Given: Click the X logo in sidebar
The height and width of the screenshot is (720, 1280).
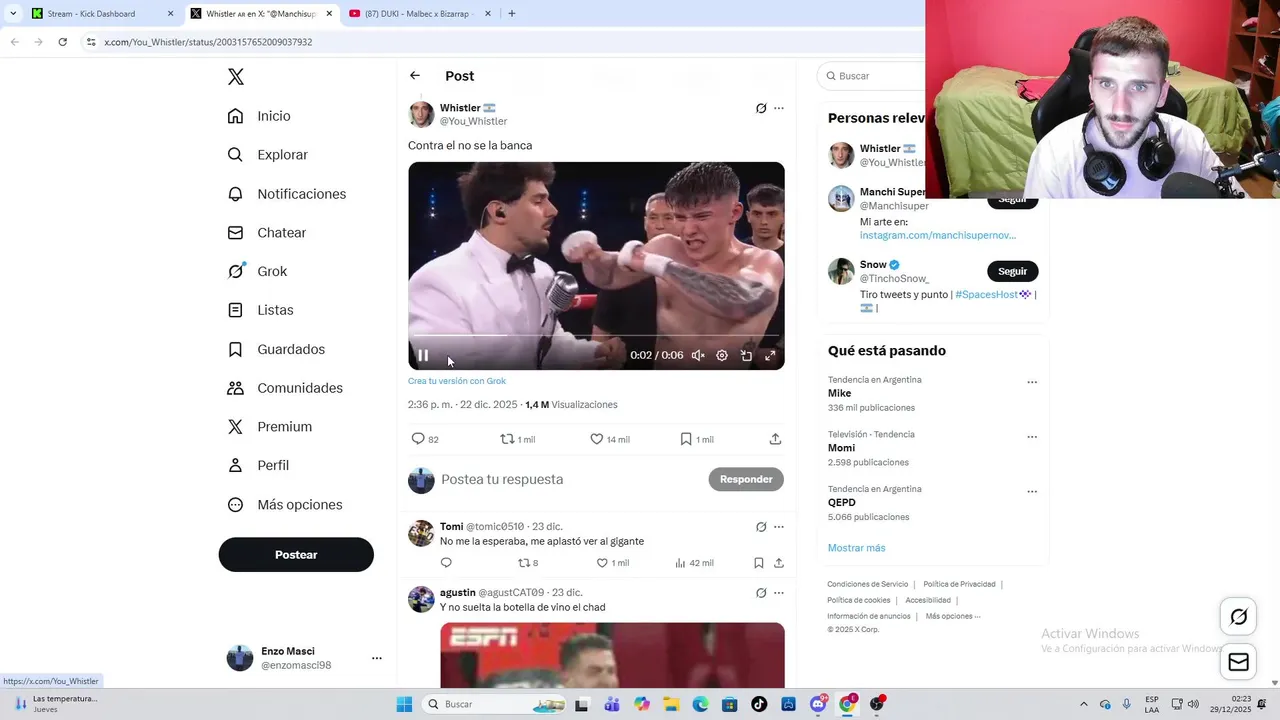Looking at the screenshot, I should click(236, 77).
